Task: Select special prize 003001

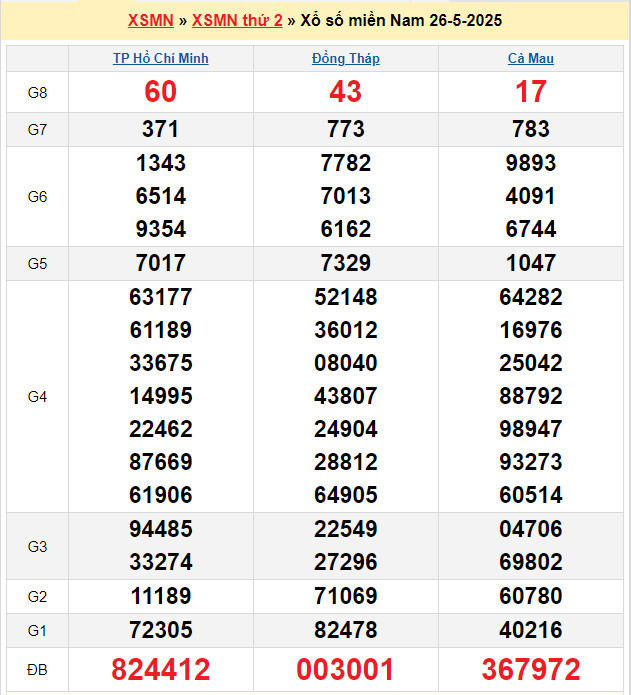Action: click(x=346, y=669)
